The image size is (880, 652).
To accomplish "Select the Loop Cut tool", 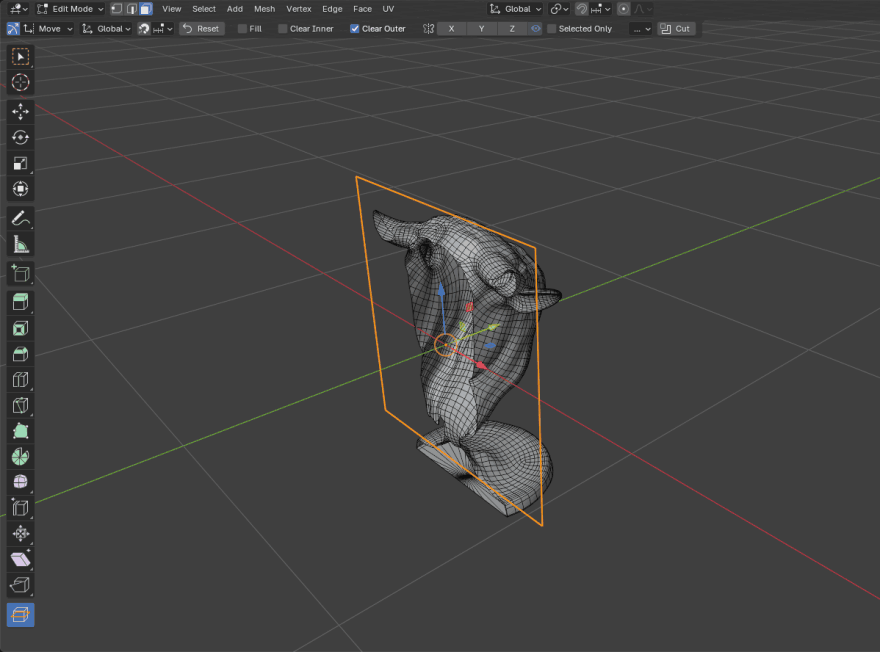I will (20, 380).
